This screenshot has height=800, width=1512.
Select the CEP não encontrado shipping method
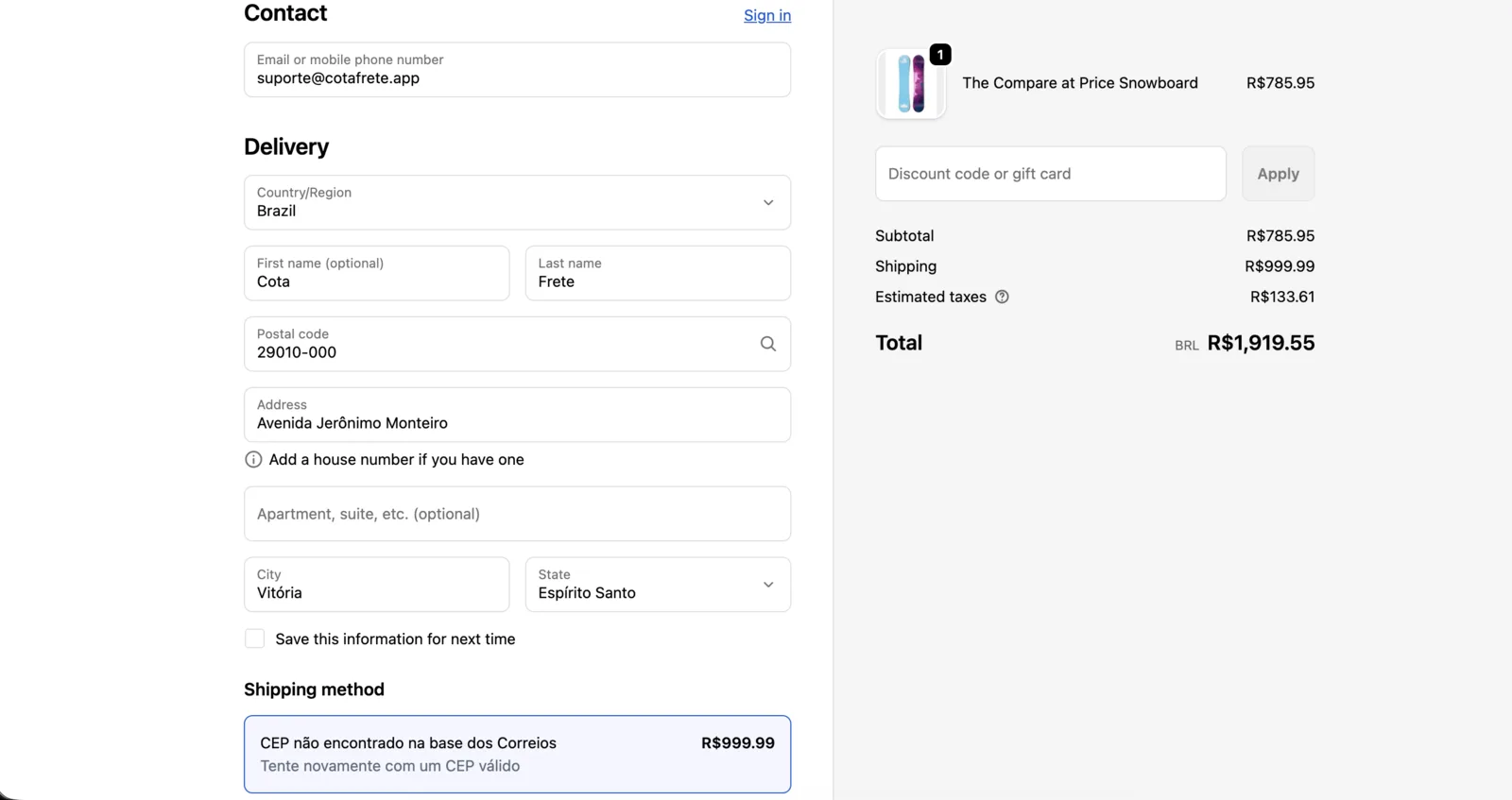click(517, 754)
